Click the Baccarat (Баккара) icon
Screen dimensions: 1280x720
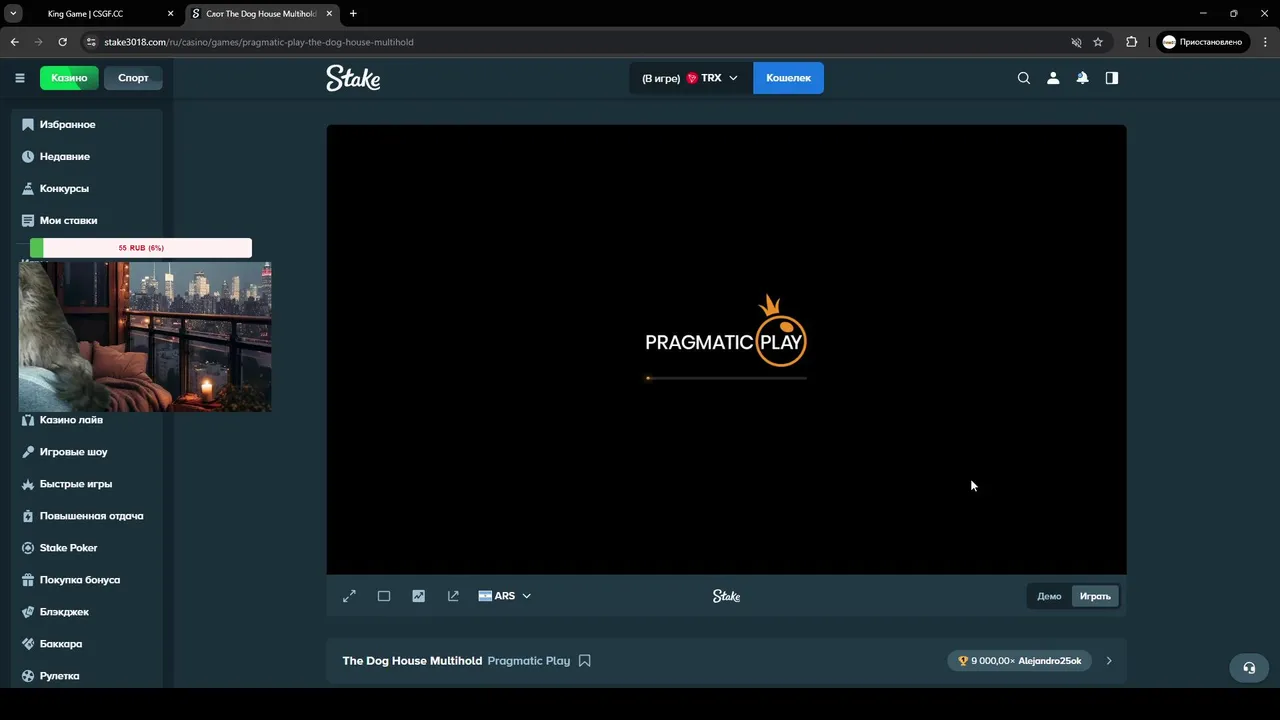point(28,644)
